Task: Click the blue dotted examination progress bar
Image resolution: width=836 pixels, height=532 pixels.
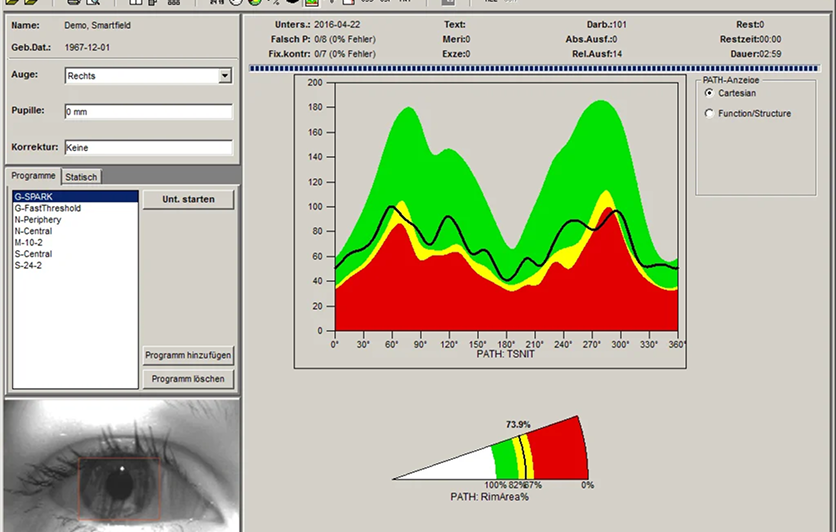Action: (534, 68)
